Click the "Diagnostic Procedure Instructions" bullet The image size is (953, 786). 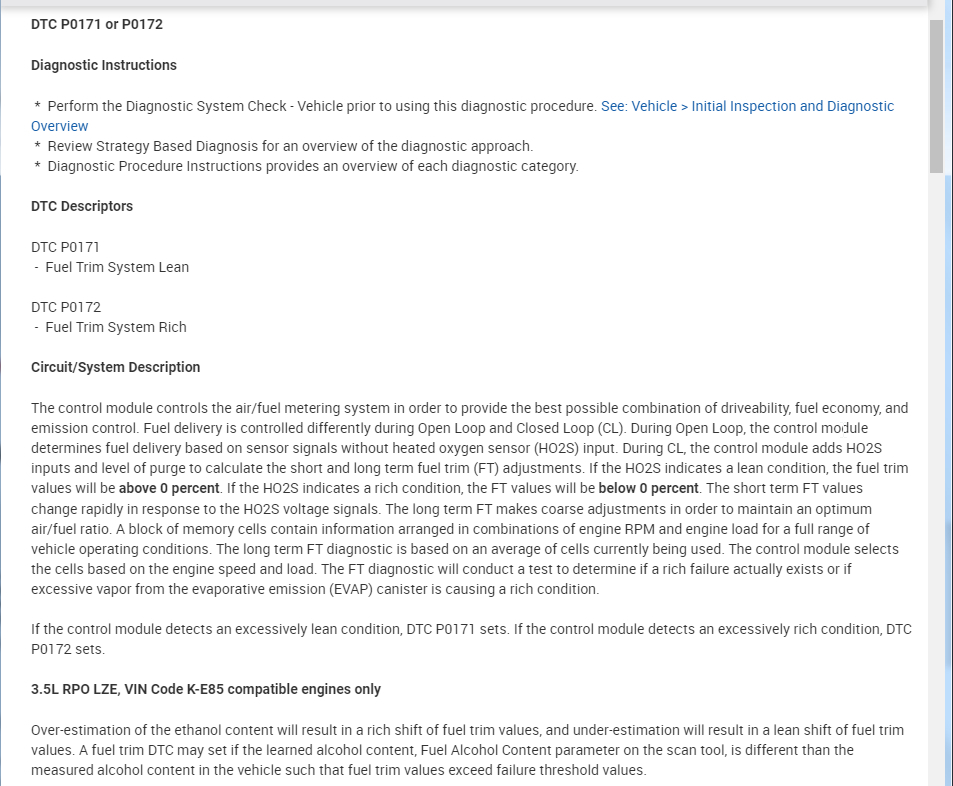[312, 166]
